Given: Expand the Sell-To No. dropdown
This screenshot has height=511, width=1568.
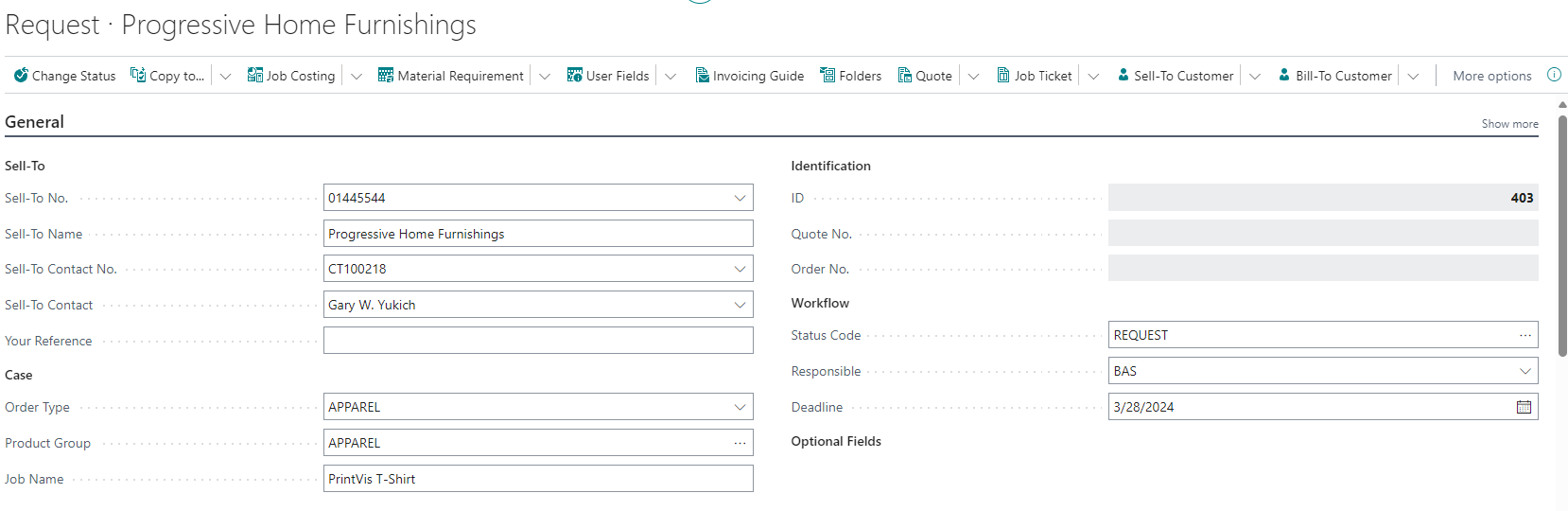Looking at the screenshot, I should 740,198.
